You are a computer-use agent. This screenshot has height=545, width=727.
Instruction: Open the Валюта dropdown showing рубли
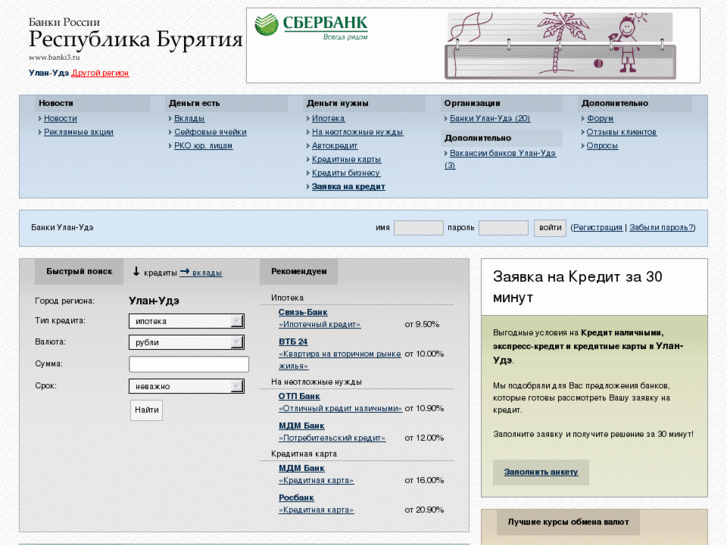[186, 342]
